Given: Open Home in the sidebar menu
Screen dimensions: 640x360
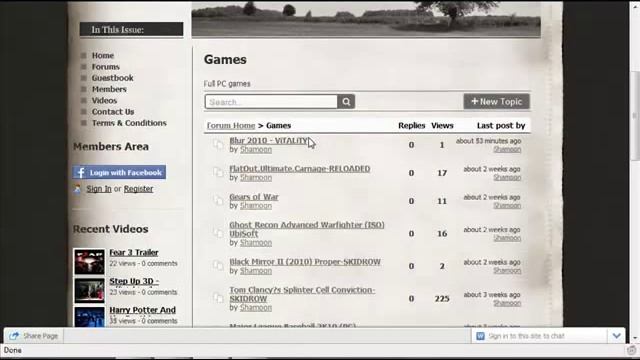Looking at the screenshot, I should 102,56.
